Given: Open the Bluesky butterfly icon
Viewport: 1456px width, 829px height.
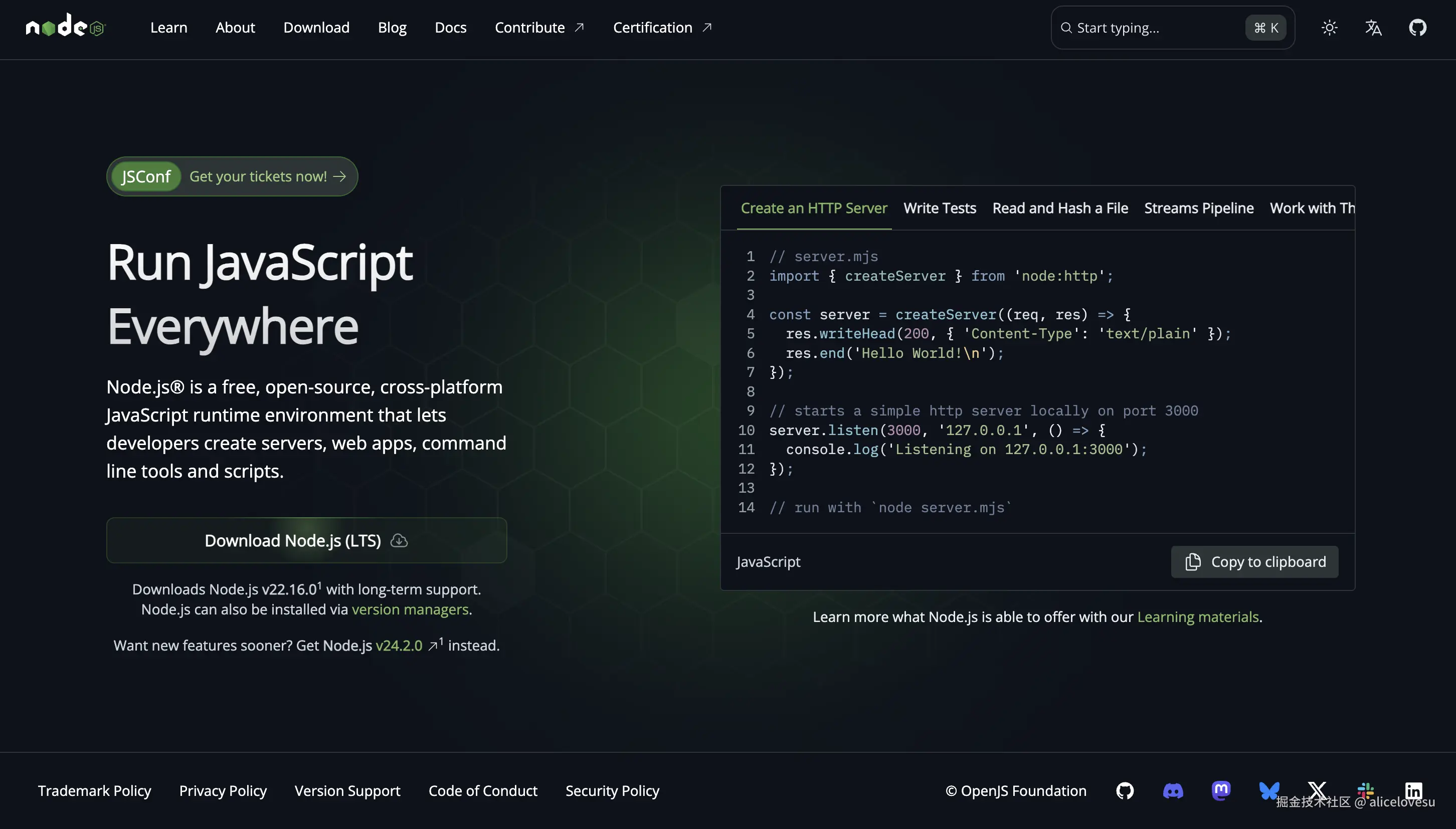Looking at the screenshot, I should (1268, 790).
